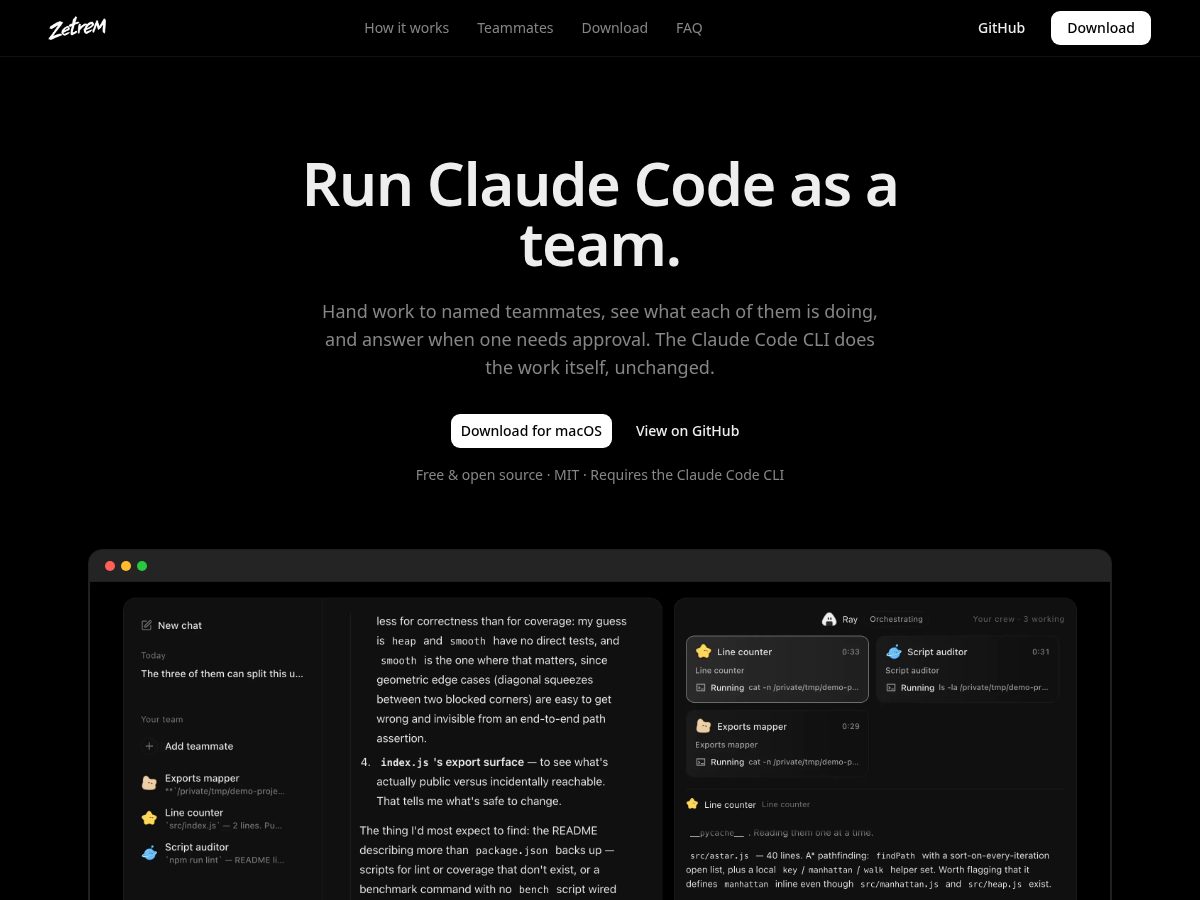Click the New chat compose icon
This screenshot has height=900, width=1200.
click(147, 625)
